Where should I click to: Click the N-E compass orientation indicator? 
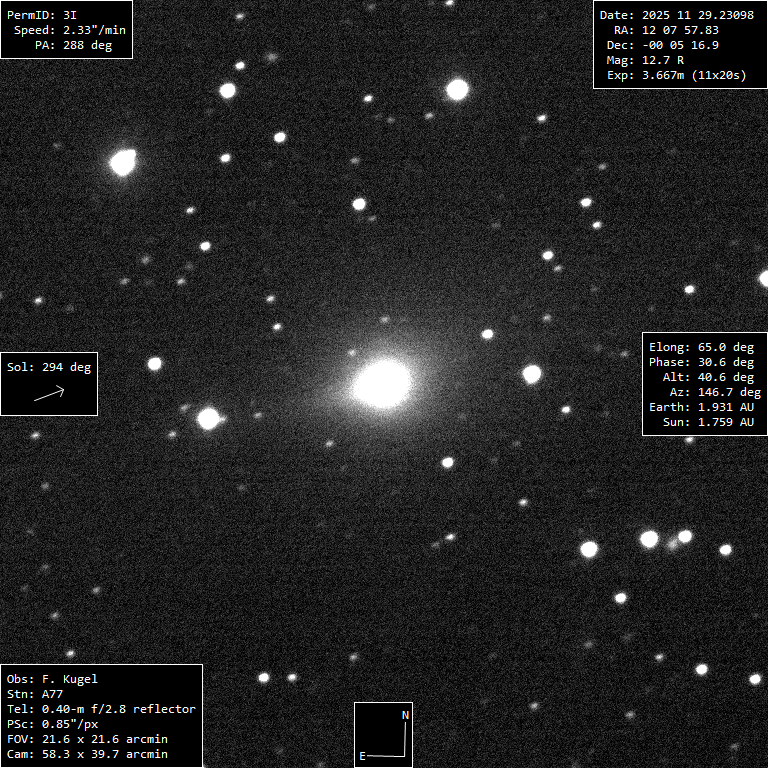click(384, 734)
